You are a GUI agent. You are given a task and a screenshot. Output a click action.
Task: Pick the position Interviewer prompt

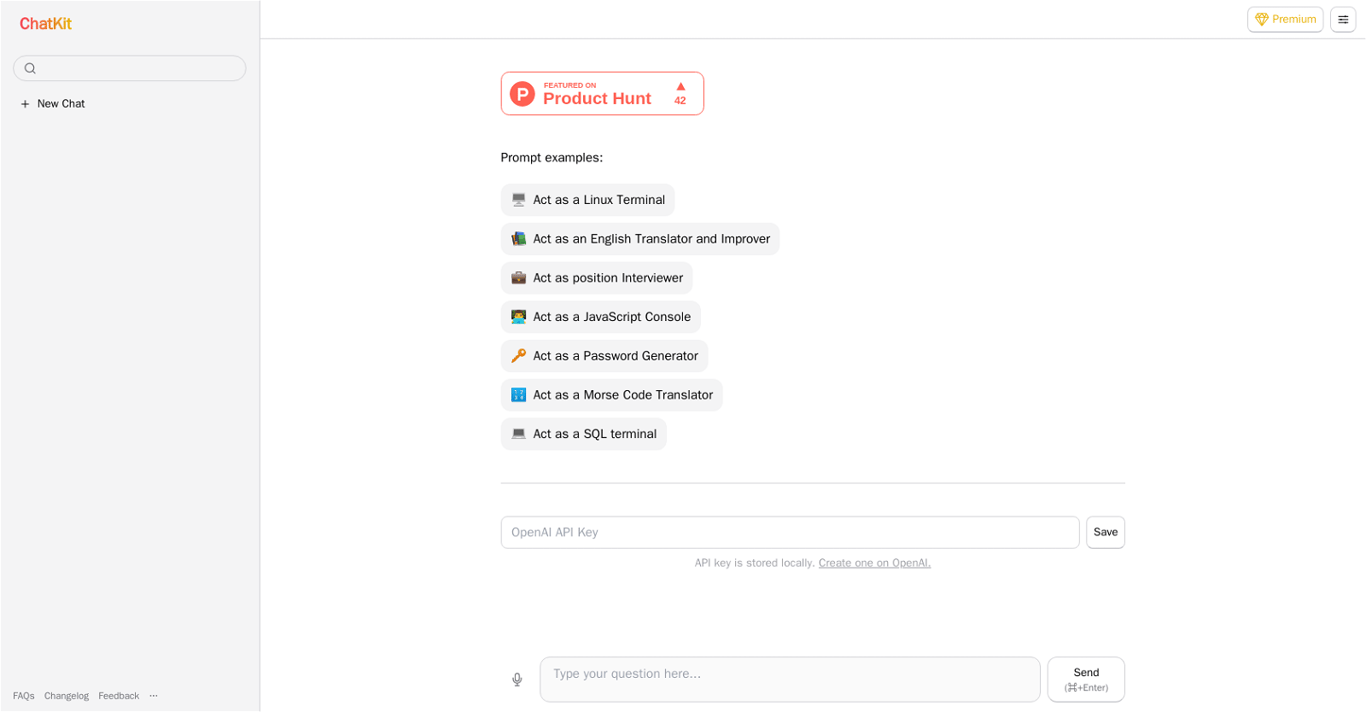point(597,278)
